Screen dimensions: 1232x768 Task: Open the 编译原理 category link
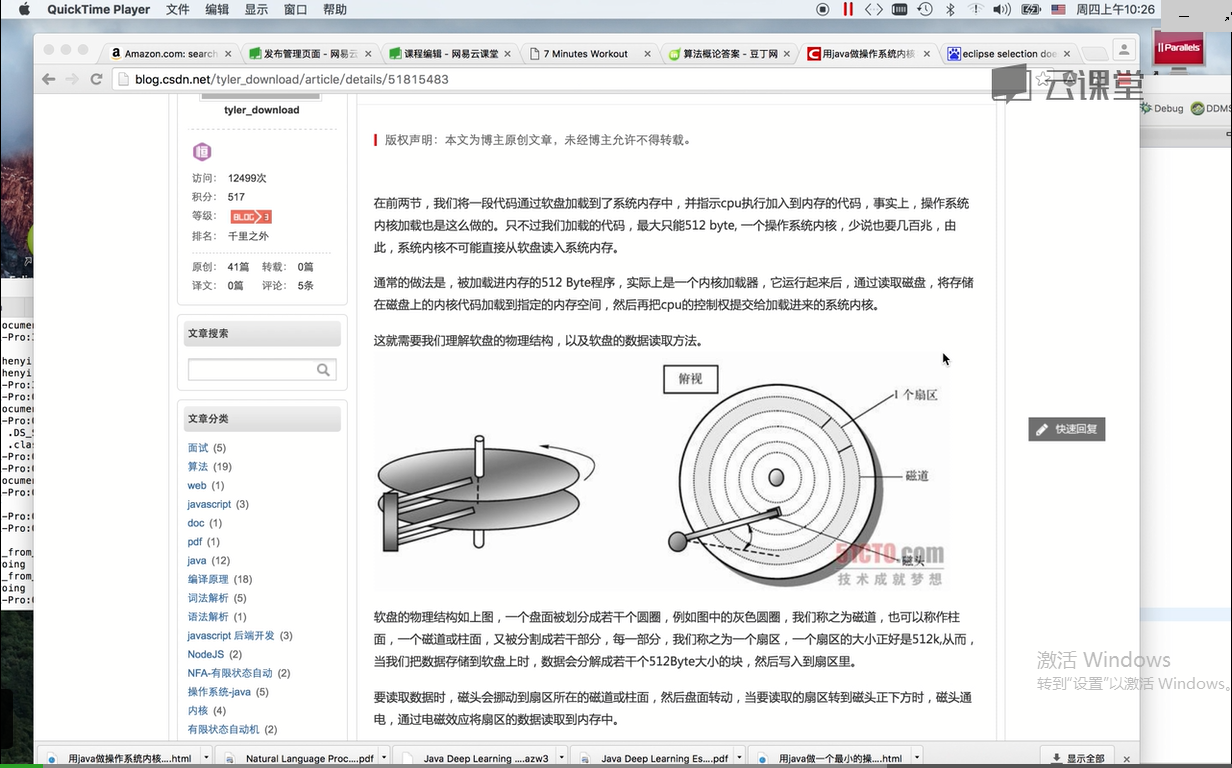click(x=208, y=579)
